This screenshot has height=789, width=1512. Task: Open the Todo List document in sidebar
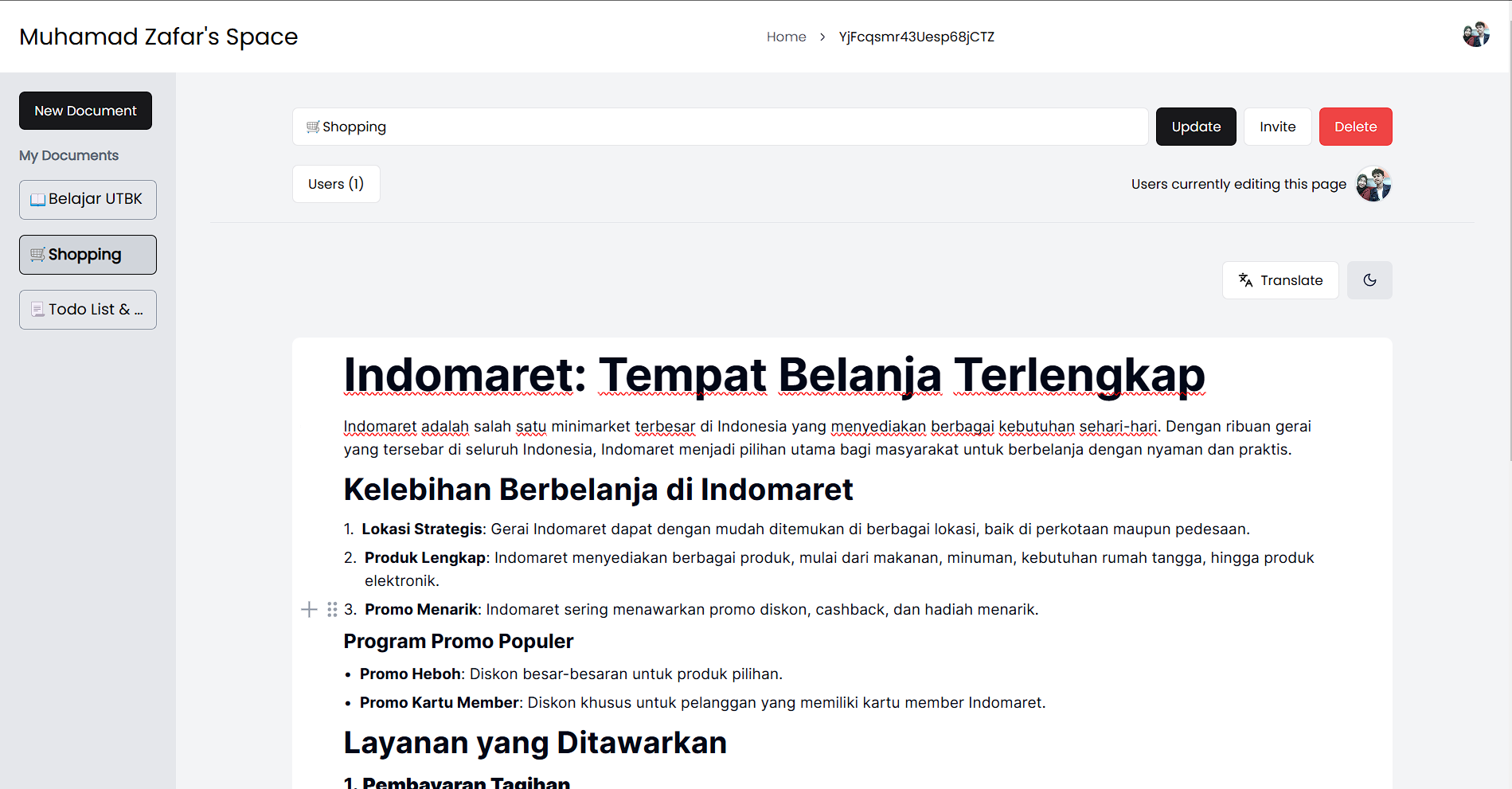click(95, 310)
